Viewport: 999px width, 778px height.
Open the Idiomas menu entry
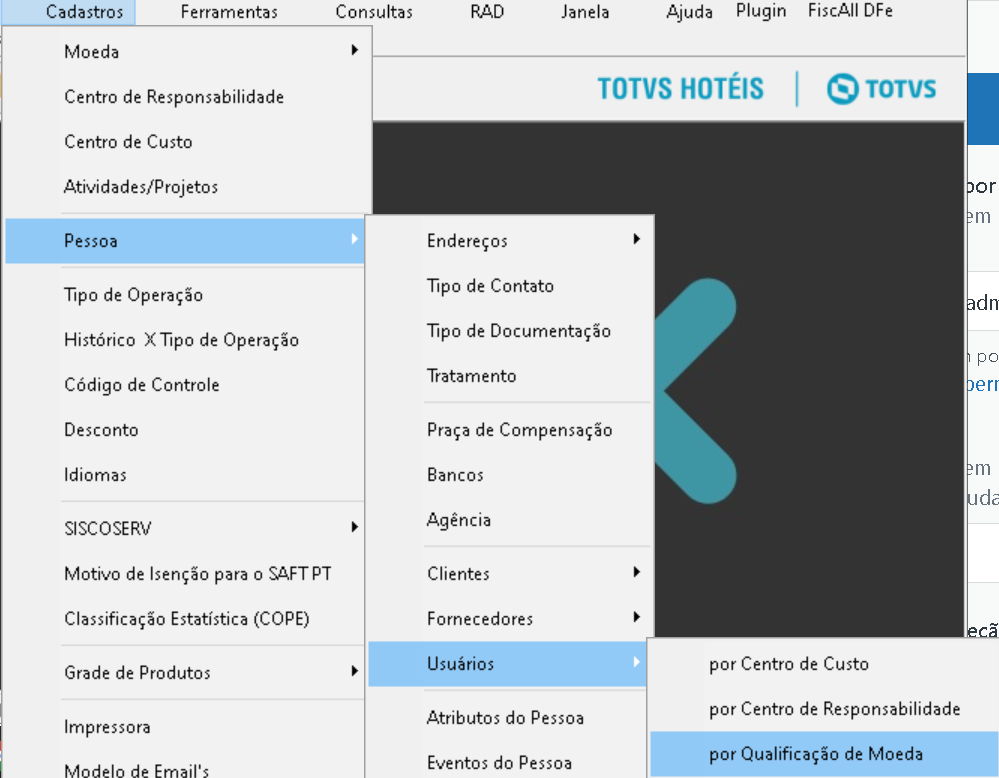click(x=185, y=475)
